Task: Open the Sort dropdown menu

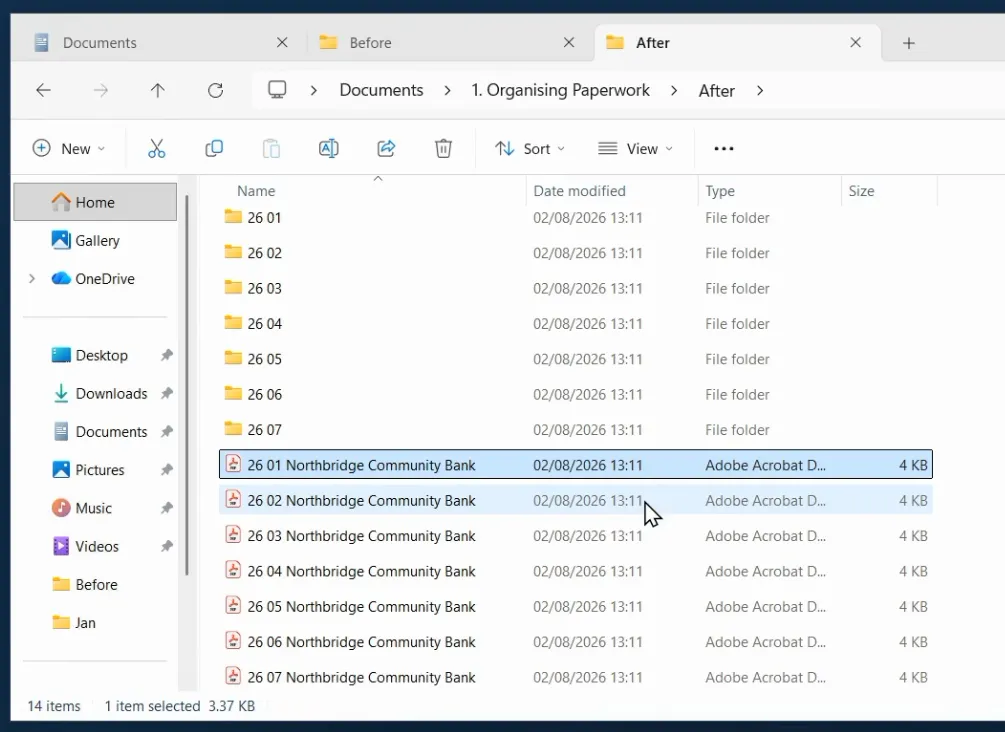Action: point(530,149)
